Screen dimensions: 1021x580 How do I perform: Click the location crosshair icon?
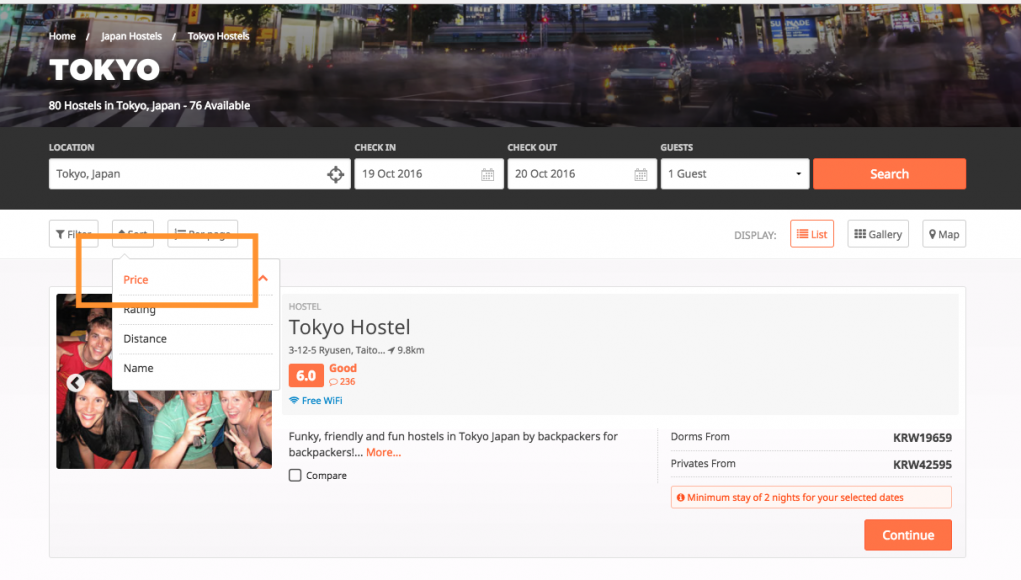336,174
